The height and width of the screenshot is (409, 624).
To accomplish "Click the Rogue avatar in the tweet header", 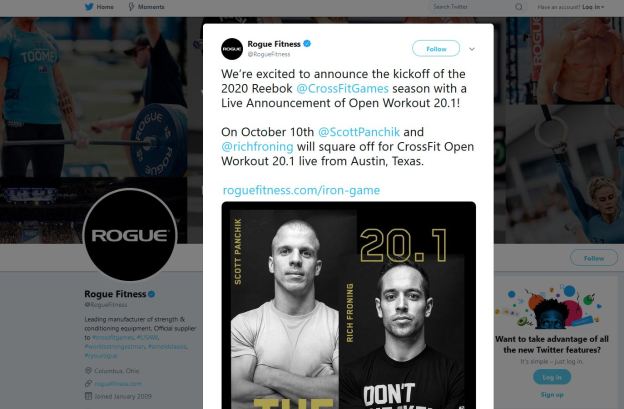I will tap(232, 49).
